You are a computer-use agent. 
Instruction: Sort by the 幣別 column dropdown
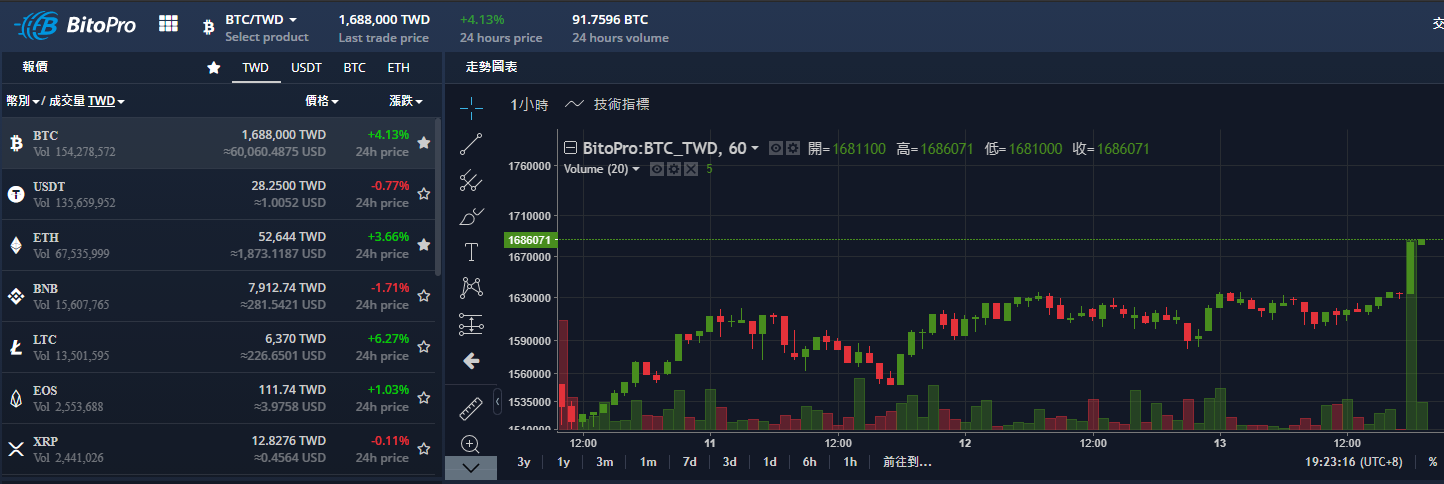(x=23, y=101)
